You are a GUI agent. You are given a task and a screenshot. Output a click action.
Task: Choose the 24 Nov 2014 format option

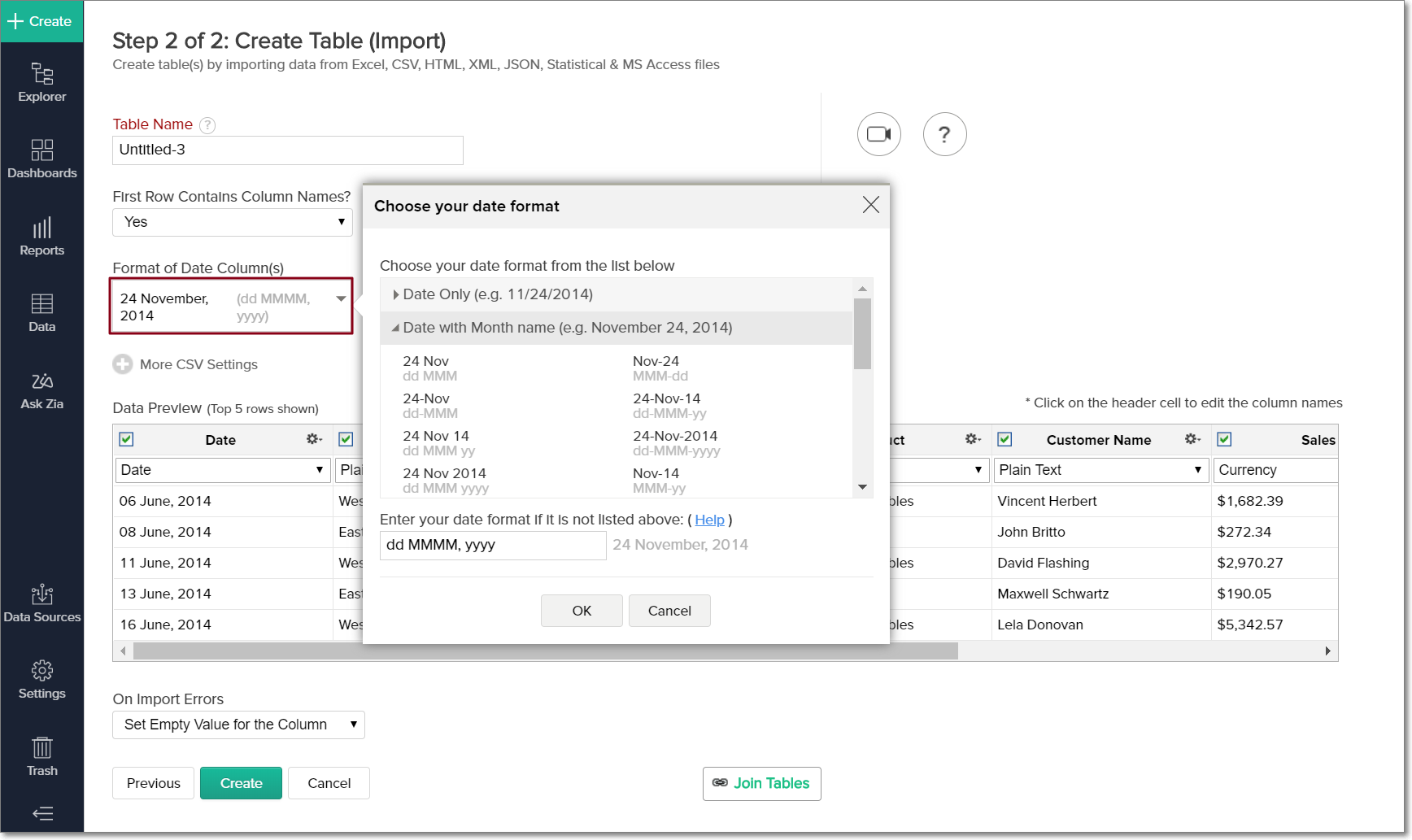[x=445, y=480]
